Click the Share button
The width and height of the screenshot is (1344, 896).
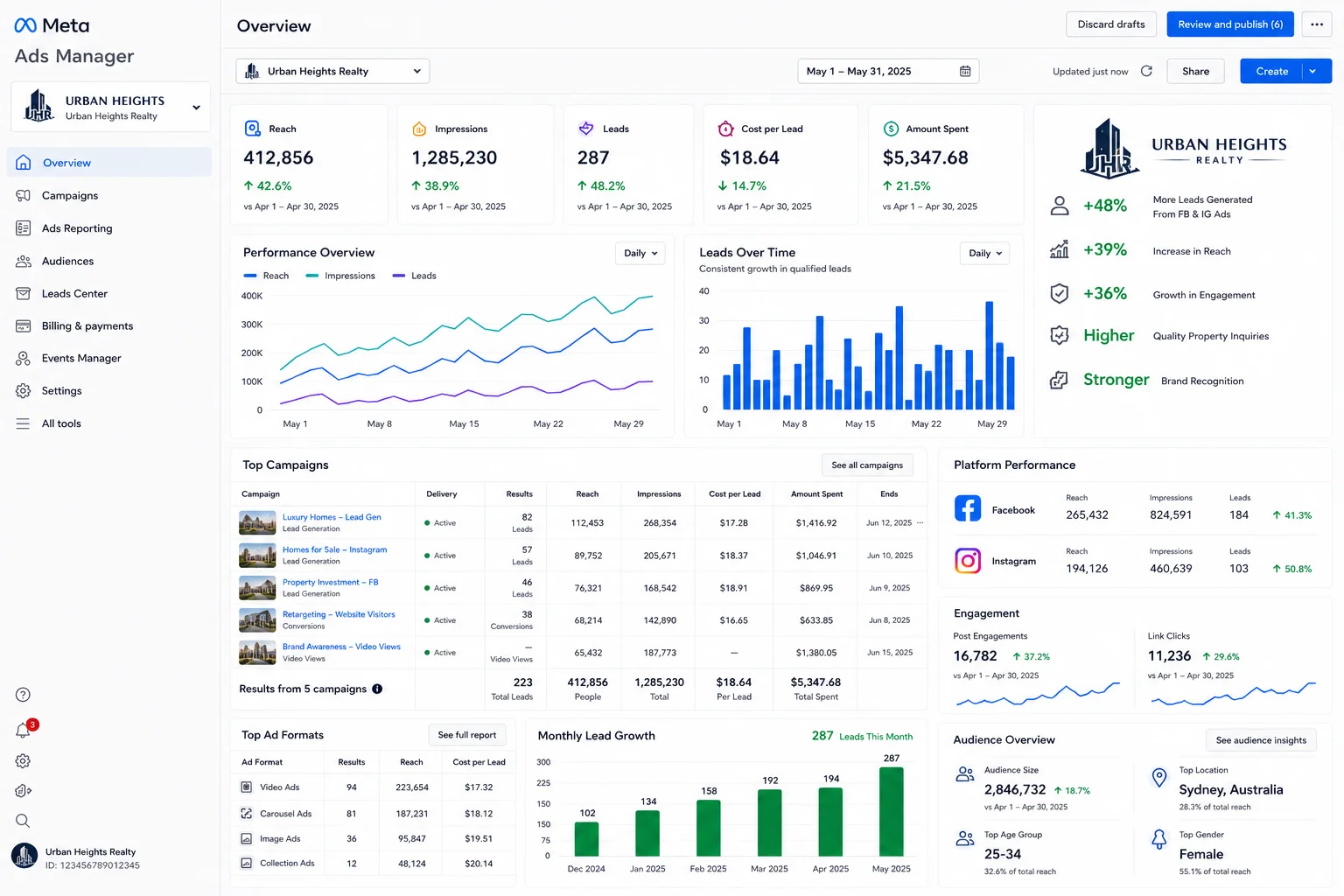click(x=1195, y=71)
